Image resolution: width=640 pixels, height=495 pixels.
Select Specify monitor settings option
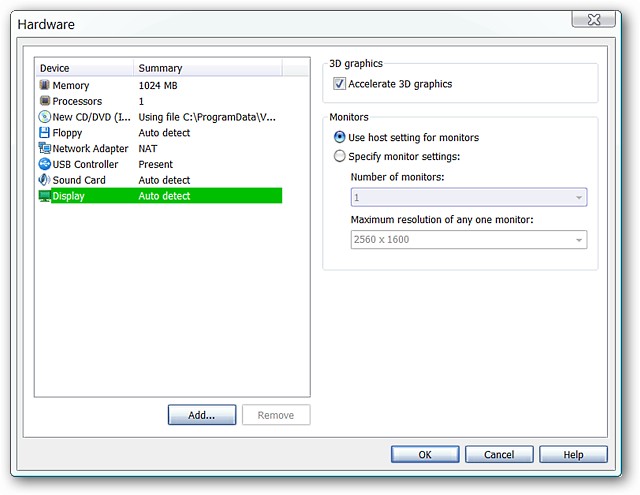tap(339, 156)
